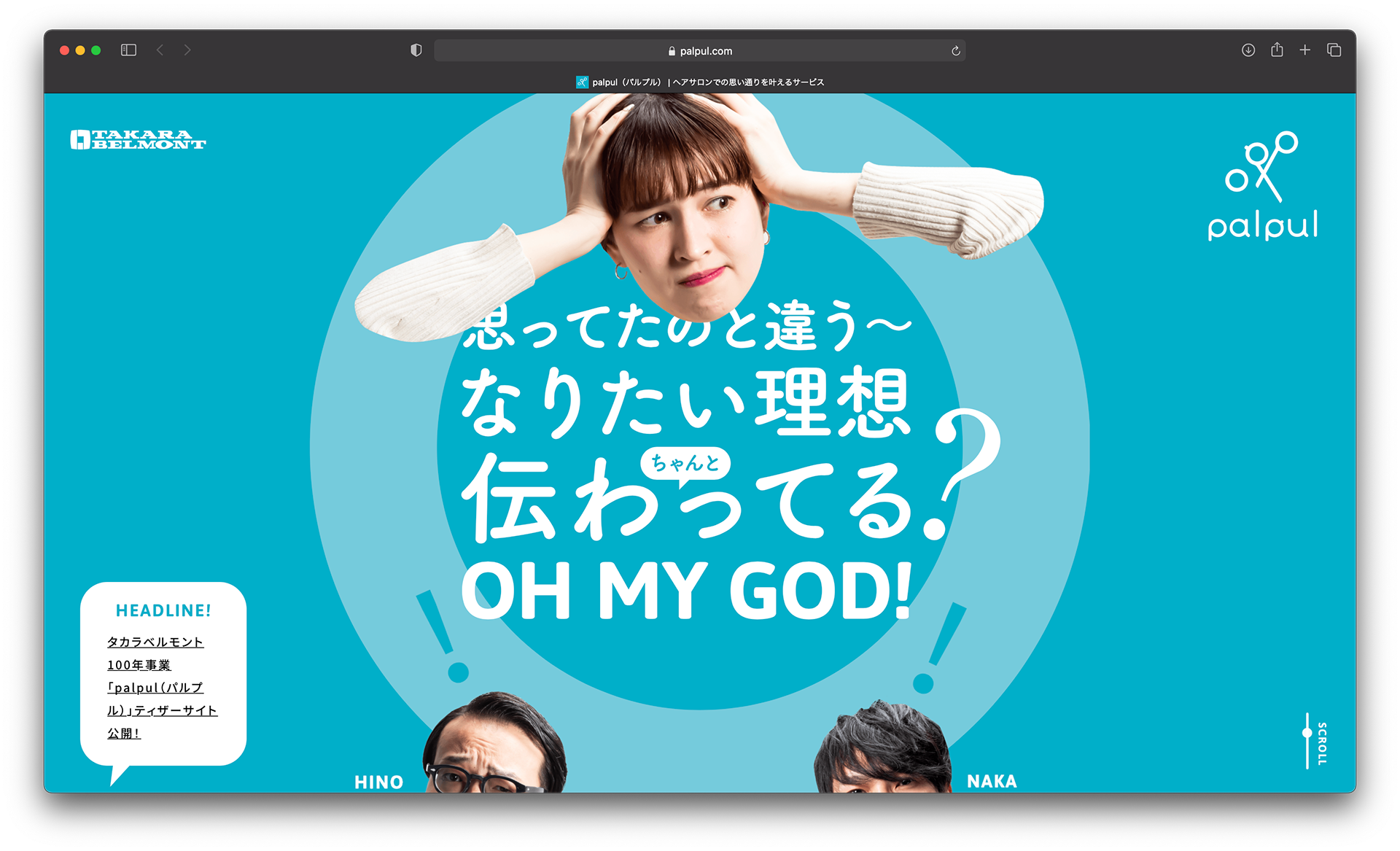The width and height of the screenshot is (1400, 851).
Task: Enter full screen with green button
Action: coord(96,50)
